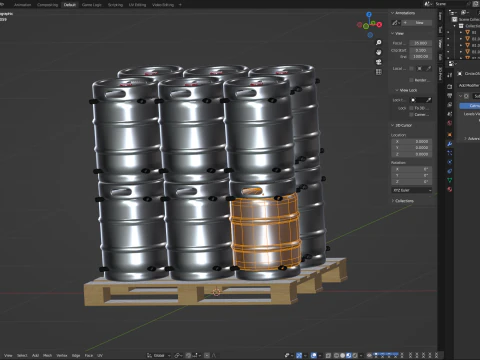Toggle camera view with the camera icon

[379, 62]
